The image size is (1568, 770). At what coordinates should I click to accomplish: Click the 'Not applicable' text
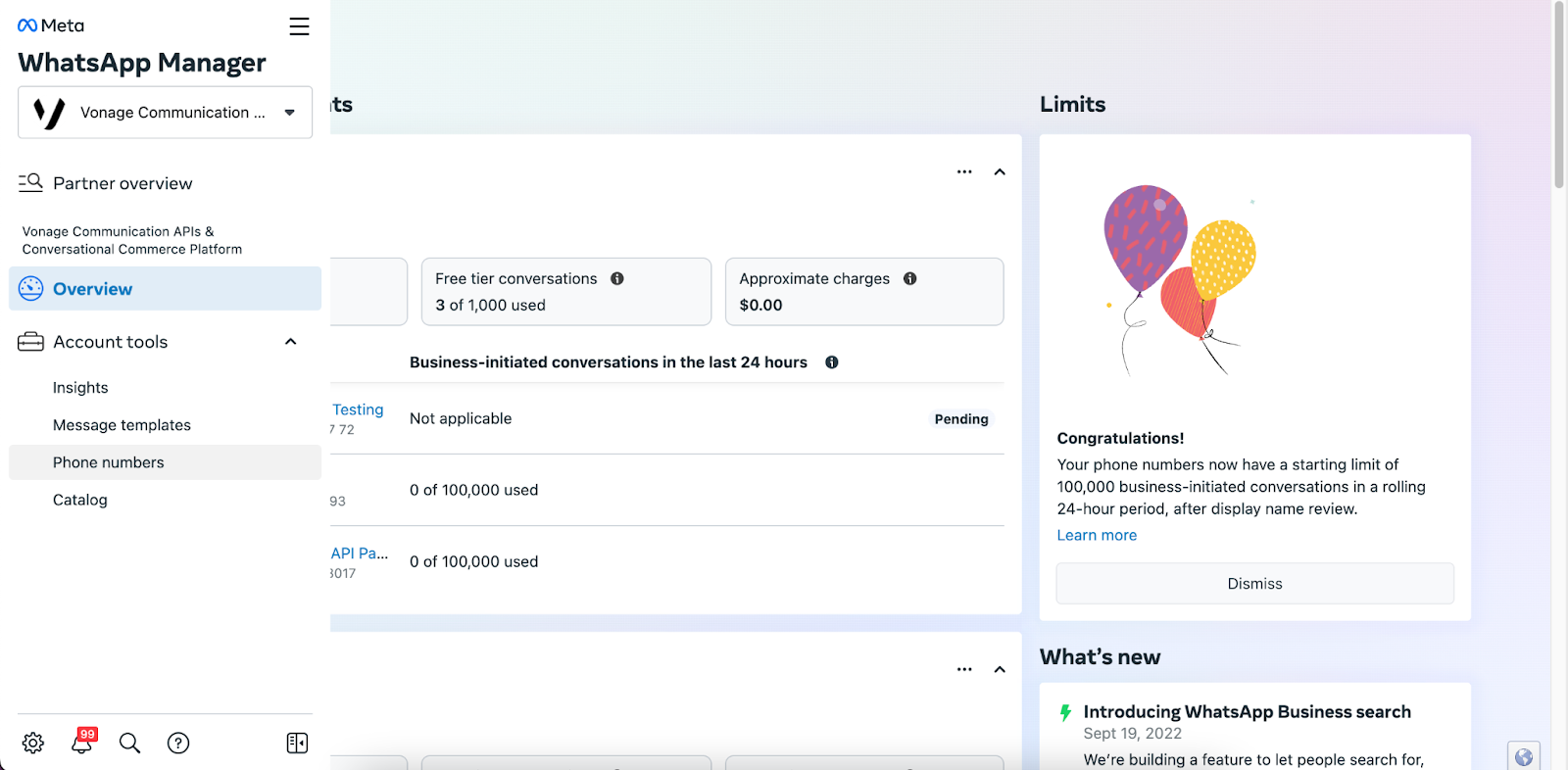click(x=461, y=418)
